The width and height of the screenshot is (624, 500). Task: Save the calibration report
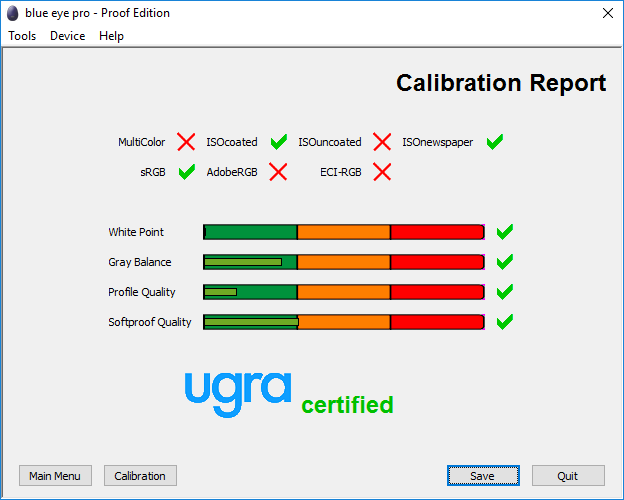point(483,476)
